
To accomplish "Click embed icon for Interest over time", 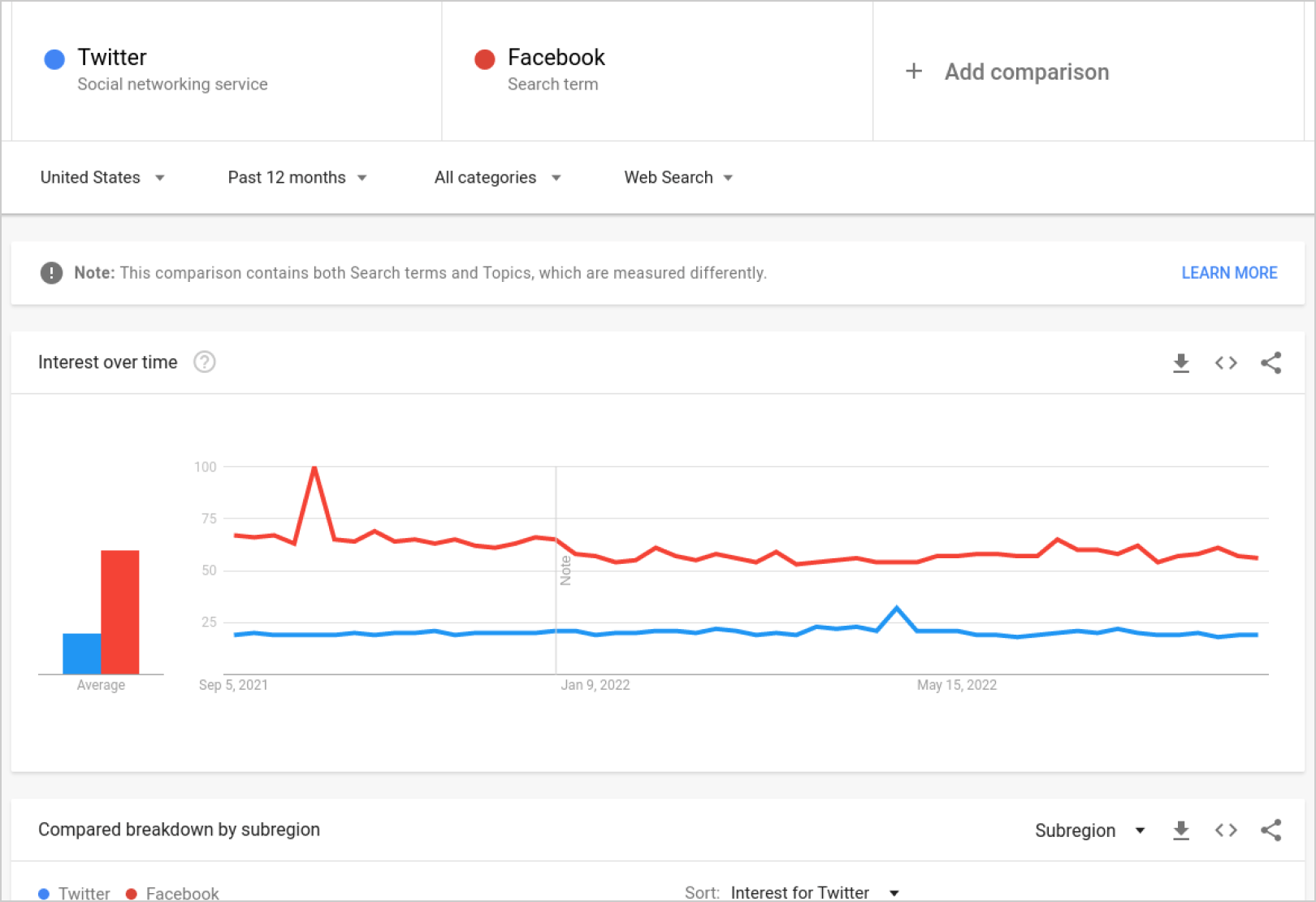I will pyautogui.click(x=1226, y=363).
